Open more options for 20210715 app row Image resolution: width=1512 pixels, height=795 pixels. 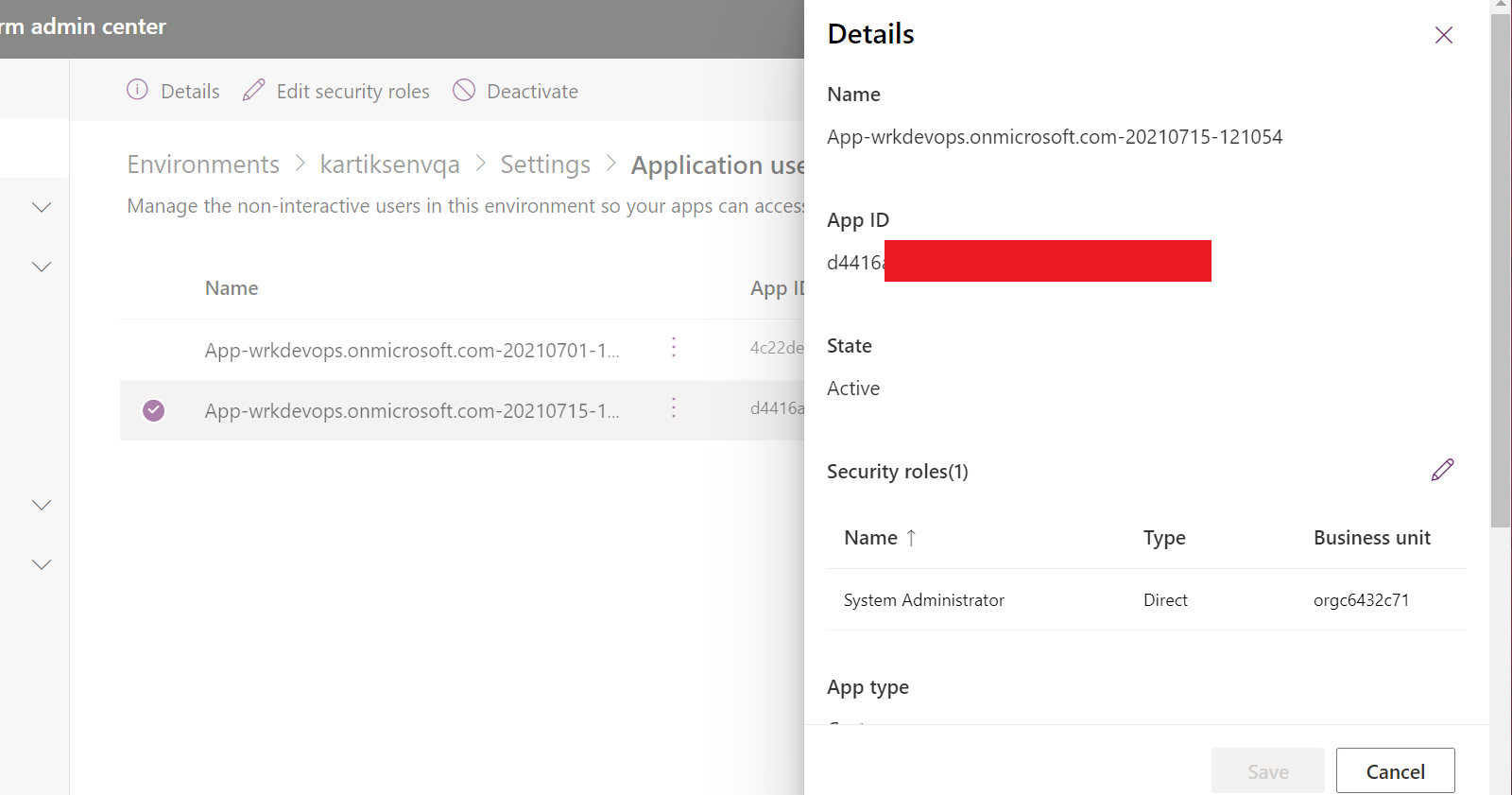pyautogui.click(x=674, y=408)
